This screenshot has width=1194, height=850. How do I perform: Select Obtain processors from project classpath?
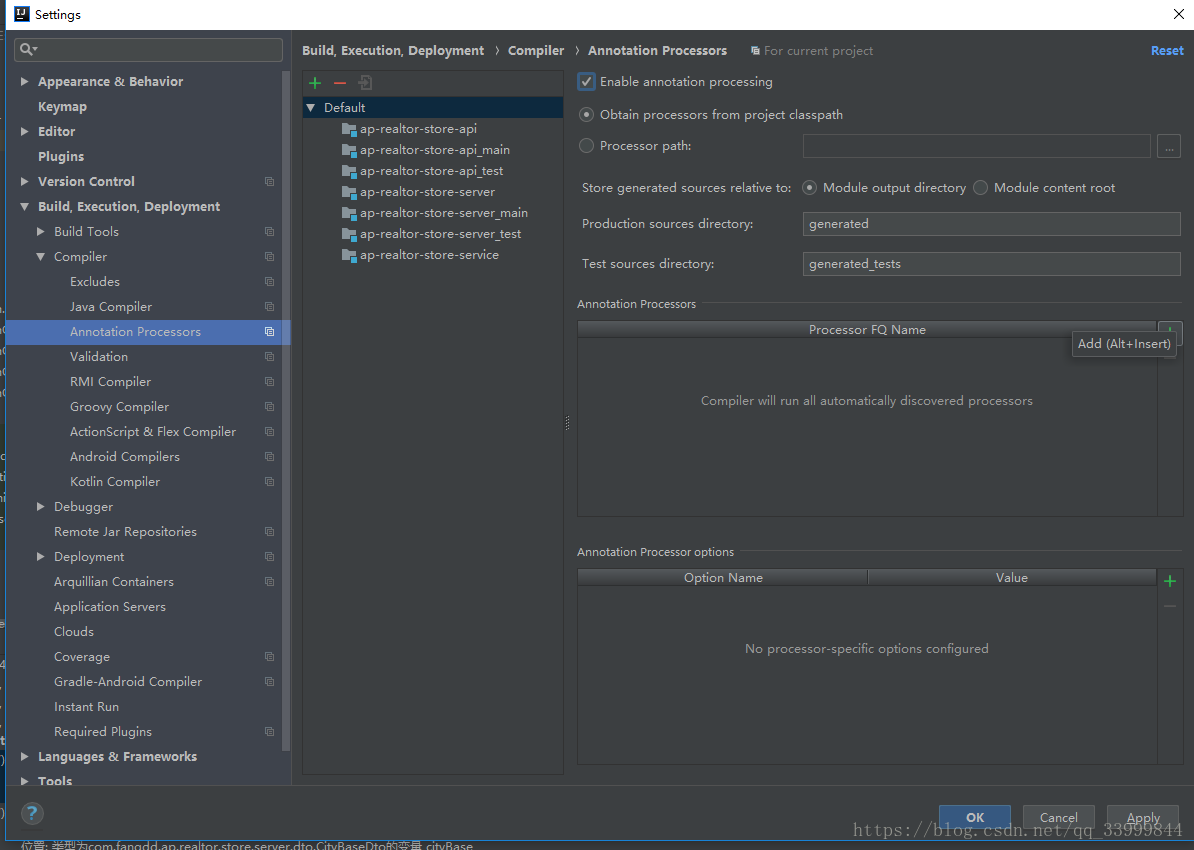pyautogui.click(x=586, y=114)
